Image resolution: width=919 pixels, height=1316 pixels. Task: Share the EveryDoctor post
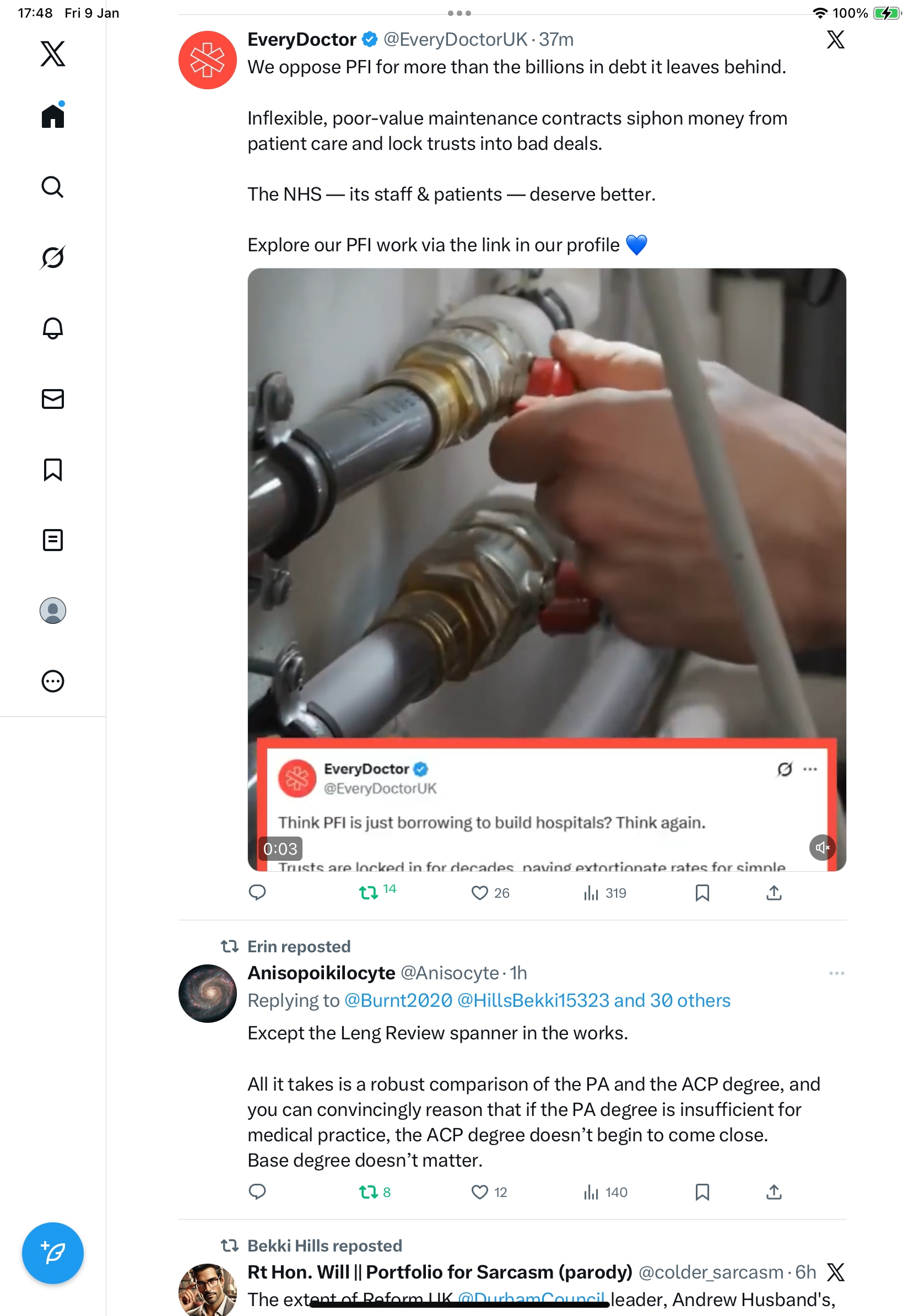pyautogui.click(x=774, y=893)
